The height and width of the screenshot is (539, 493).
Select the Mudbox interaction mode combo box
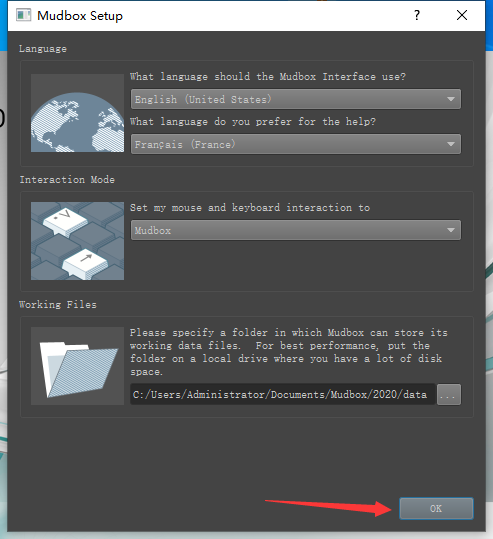pos(296,230)
